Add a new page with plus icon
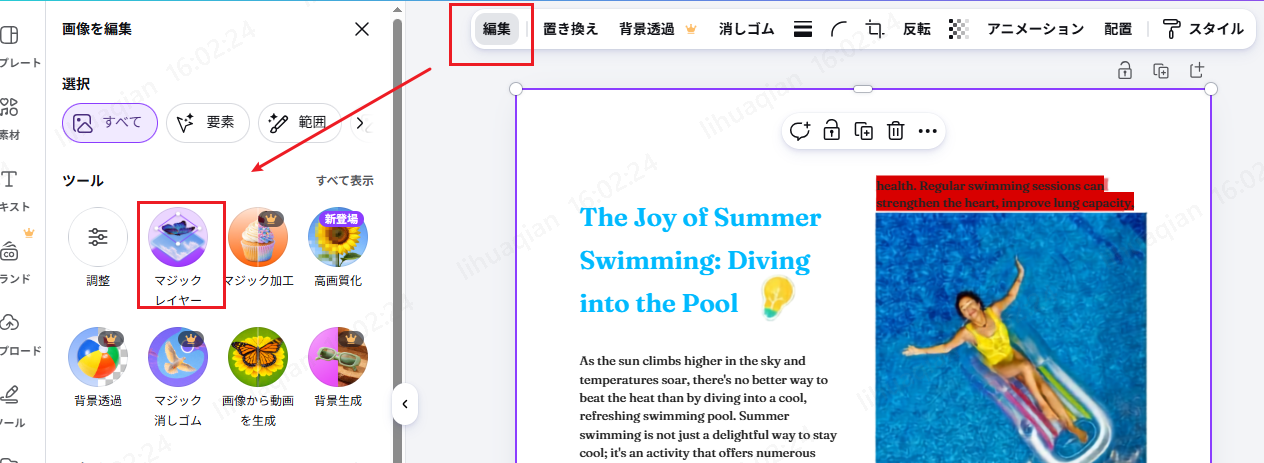The image size is (1264, 463). (1197, 70)
